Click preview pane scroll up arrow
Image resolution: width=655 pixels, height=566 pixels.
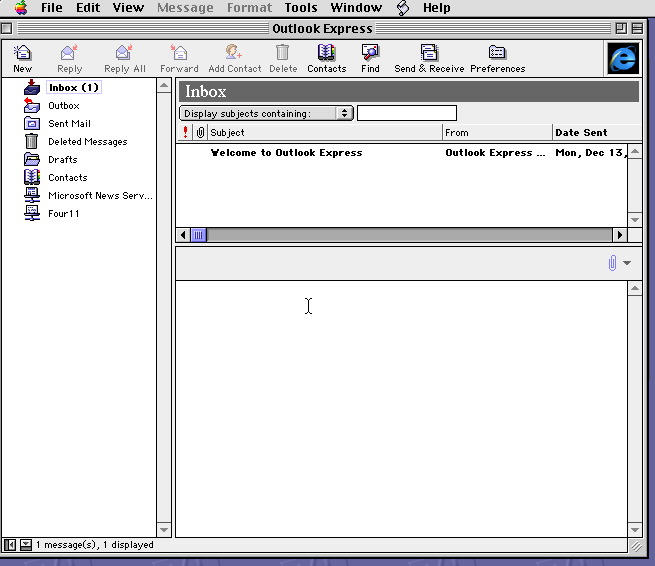[x=635, y=288]
